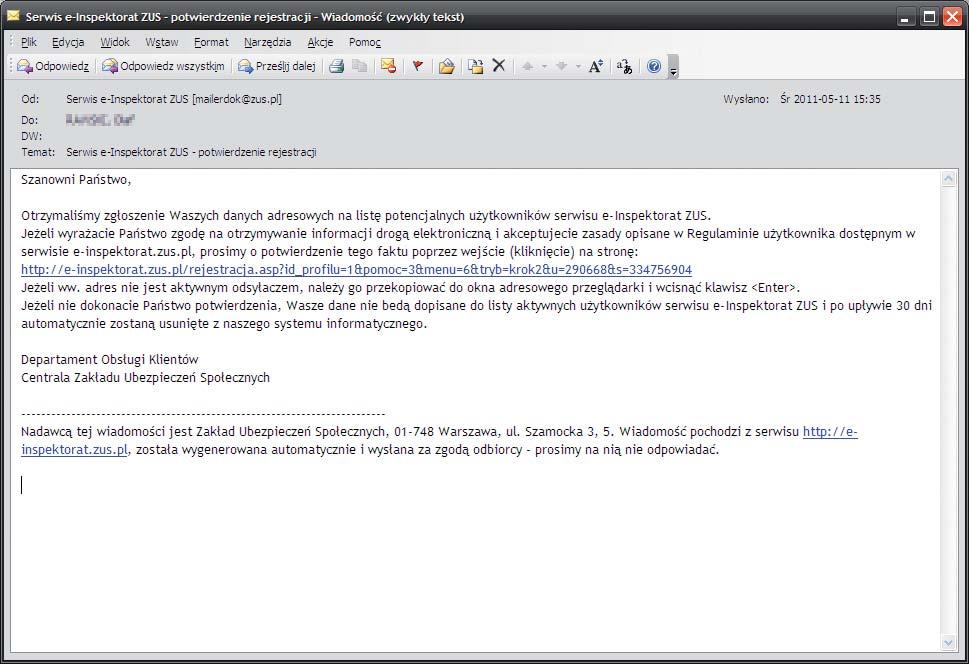This screenshot has height=664, width=969.
Task: Click the scrollbar up arrow in message body
Action: [948, 179]
